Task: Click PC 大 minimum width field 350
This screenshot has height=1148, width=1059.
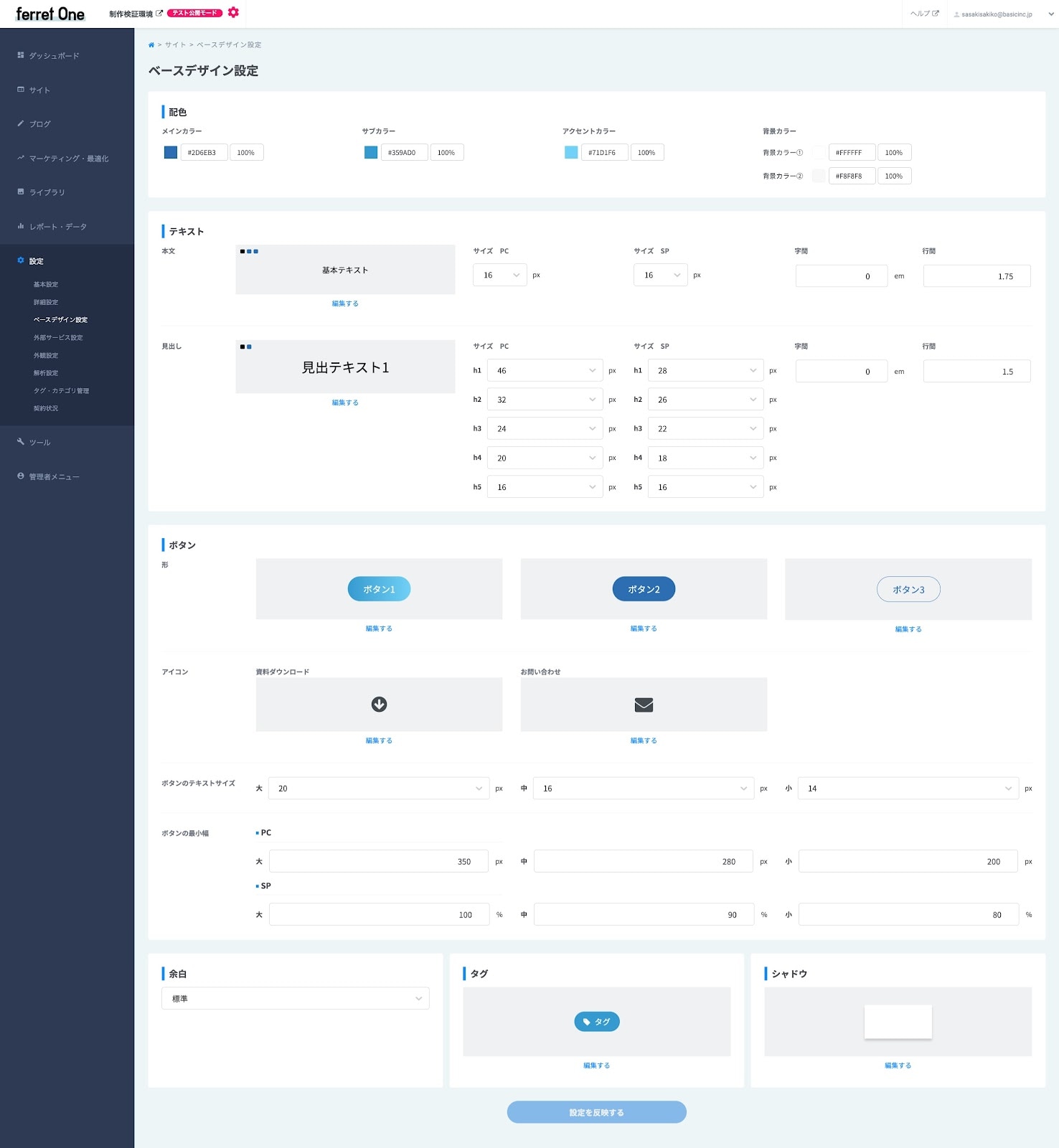Action: tap(379, 862)
